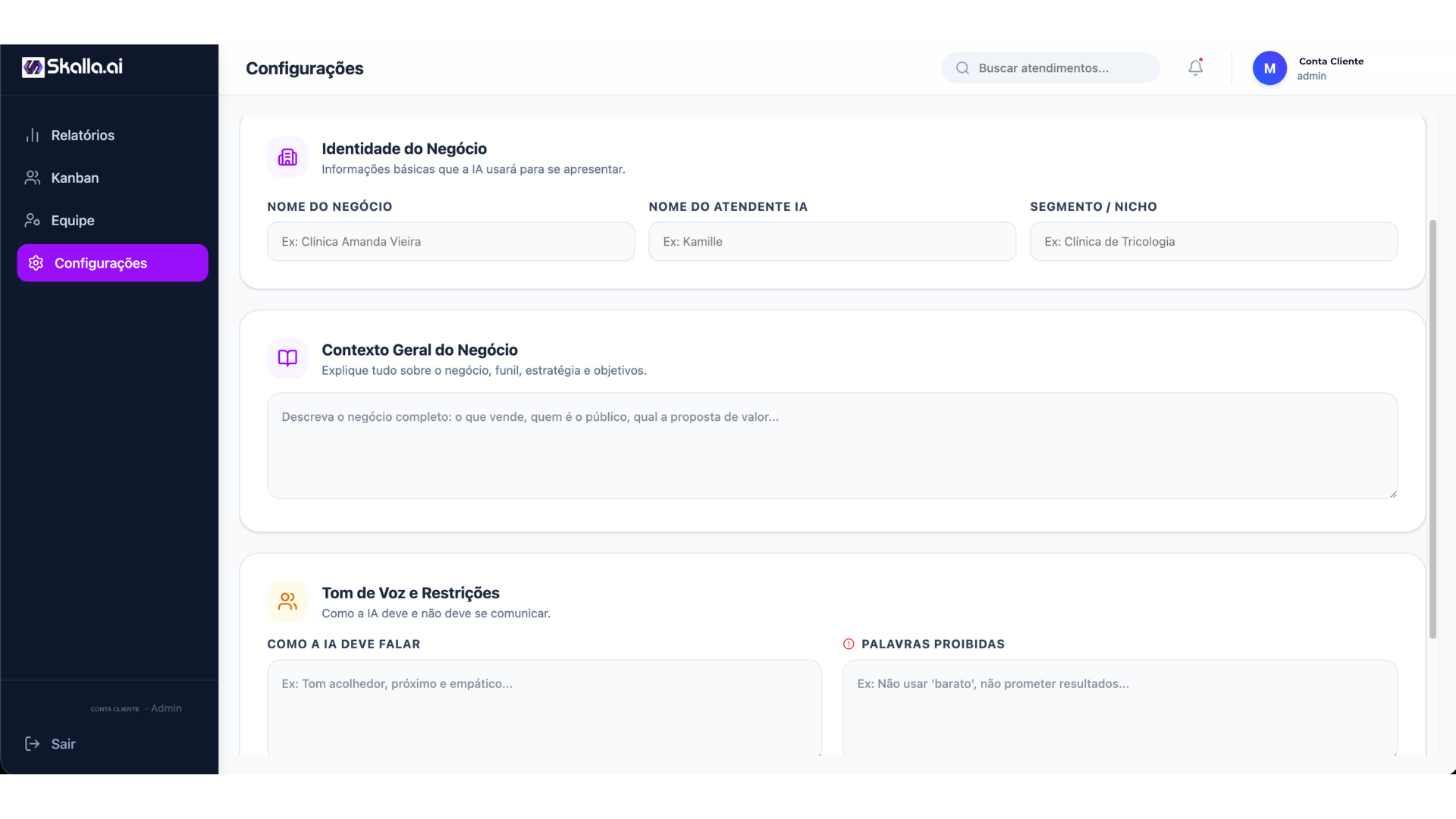
Task: Click the Contexto Geral book icon
Action: coord(287,358)
